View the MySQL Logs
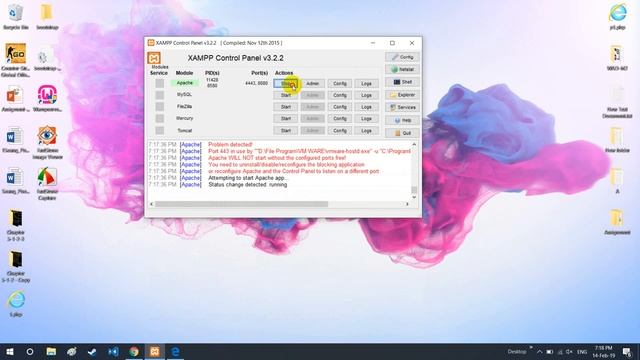640x360 pixels. point(366,95)
